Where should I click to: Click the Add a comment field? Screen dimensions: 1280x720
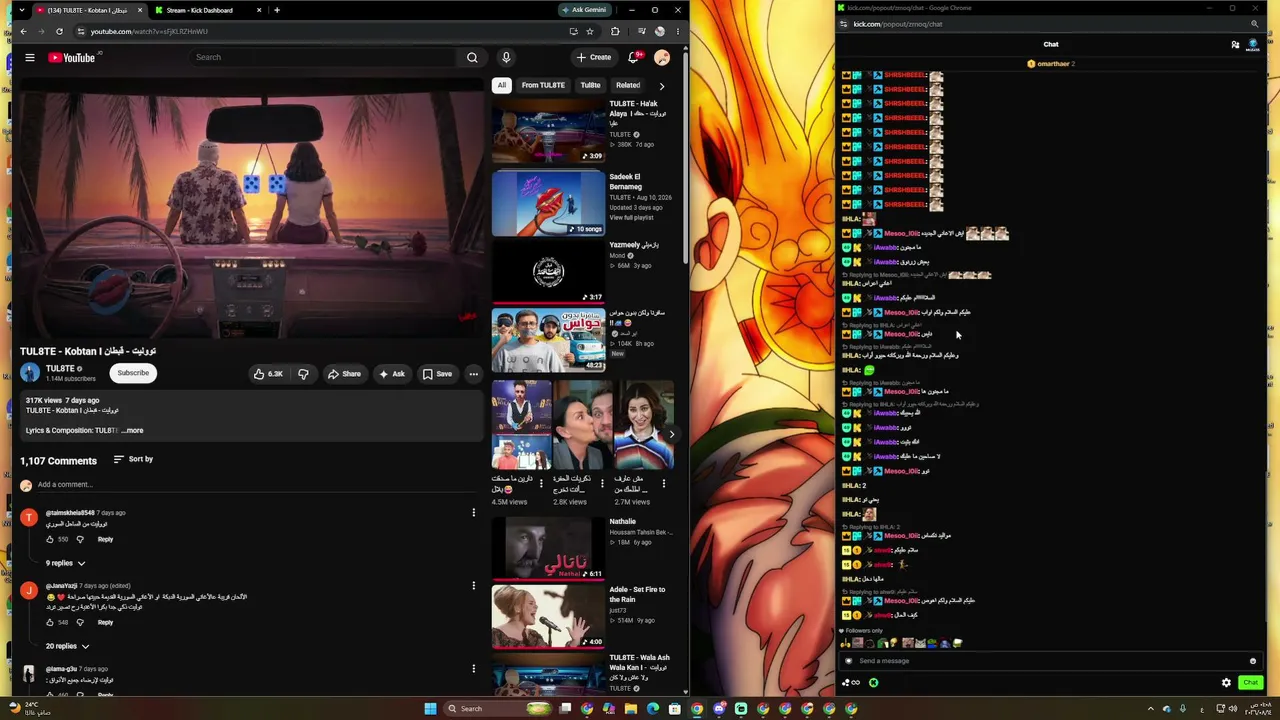tap(255, 485)
